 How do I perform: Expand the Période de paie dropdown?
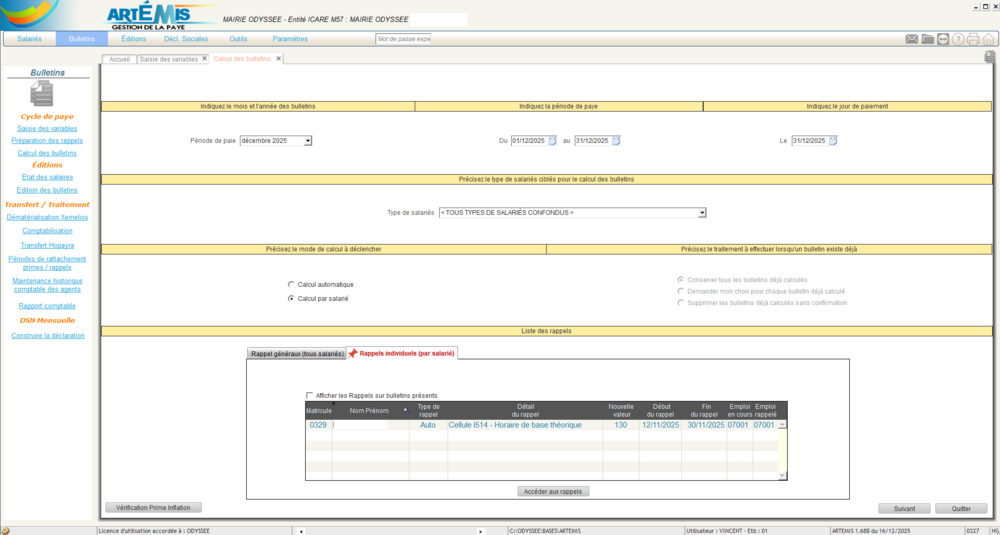[x=308, y=141]
